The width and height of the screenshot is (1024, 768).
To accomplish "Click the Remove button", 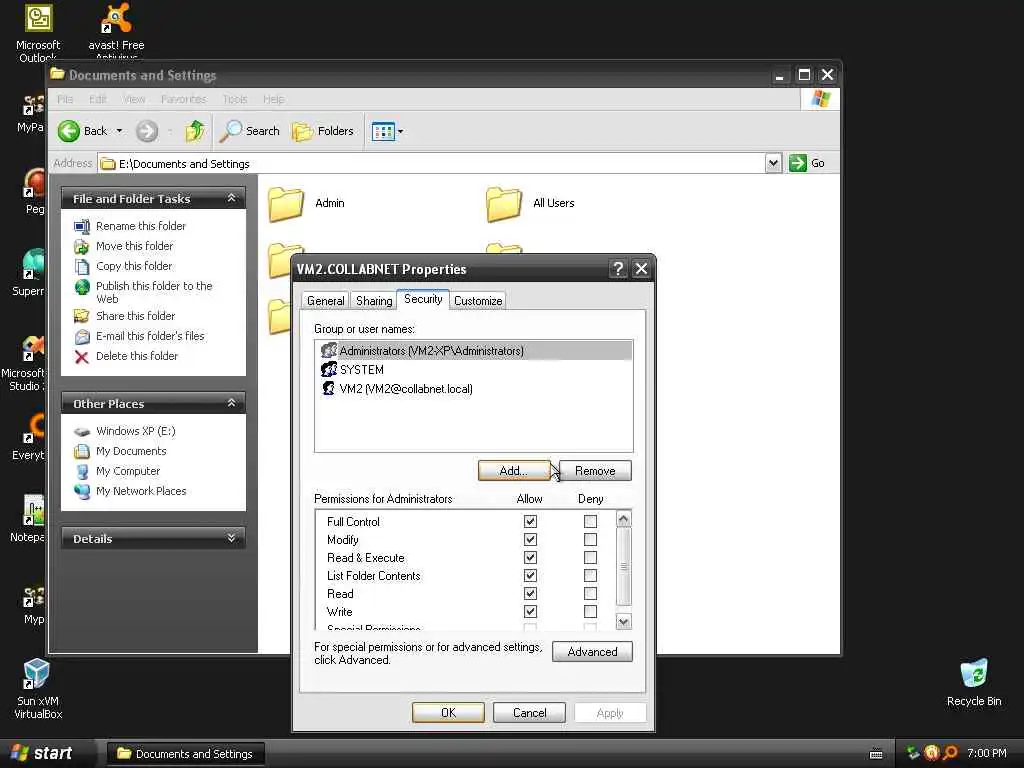I will (595, 471).
